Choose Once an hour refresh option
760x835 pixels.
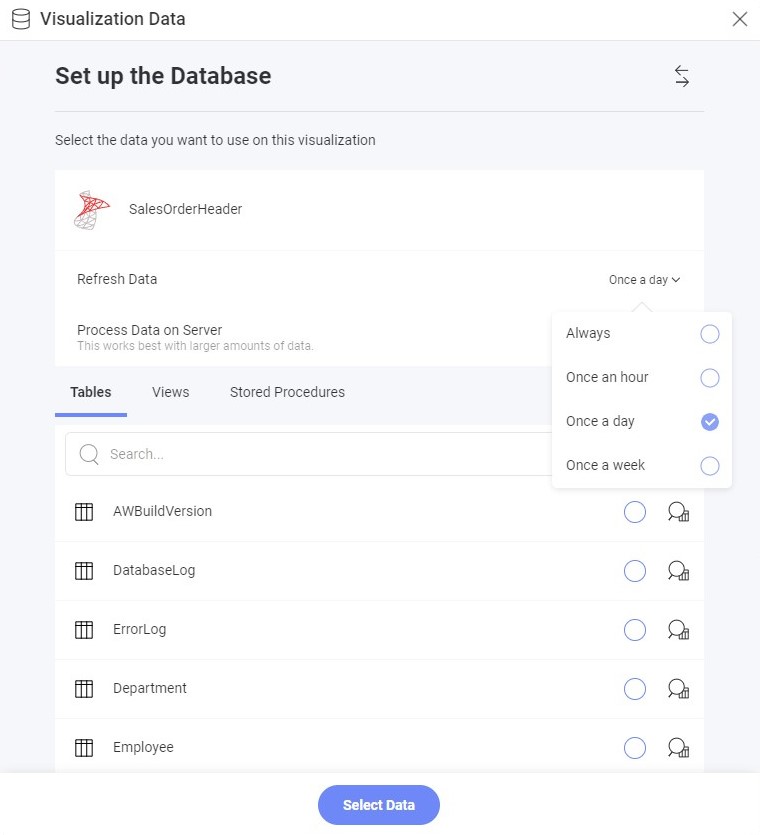pos(709,378)
